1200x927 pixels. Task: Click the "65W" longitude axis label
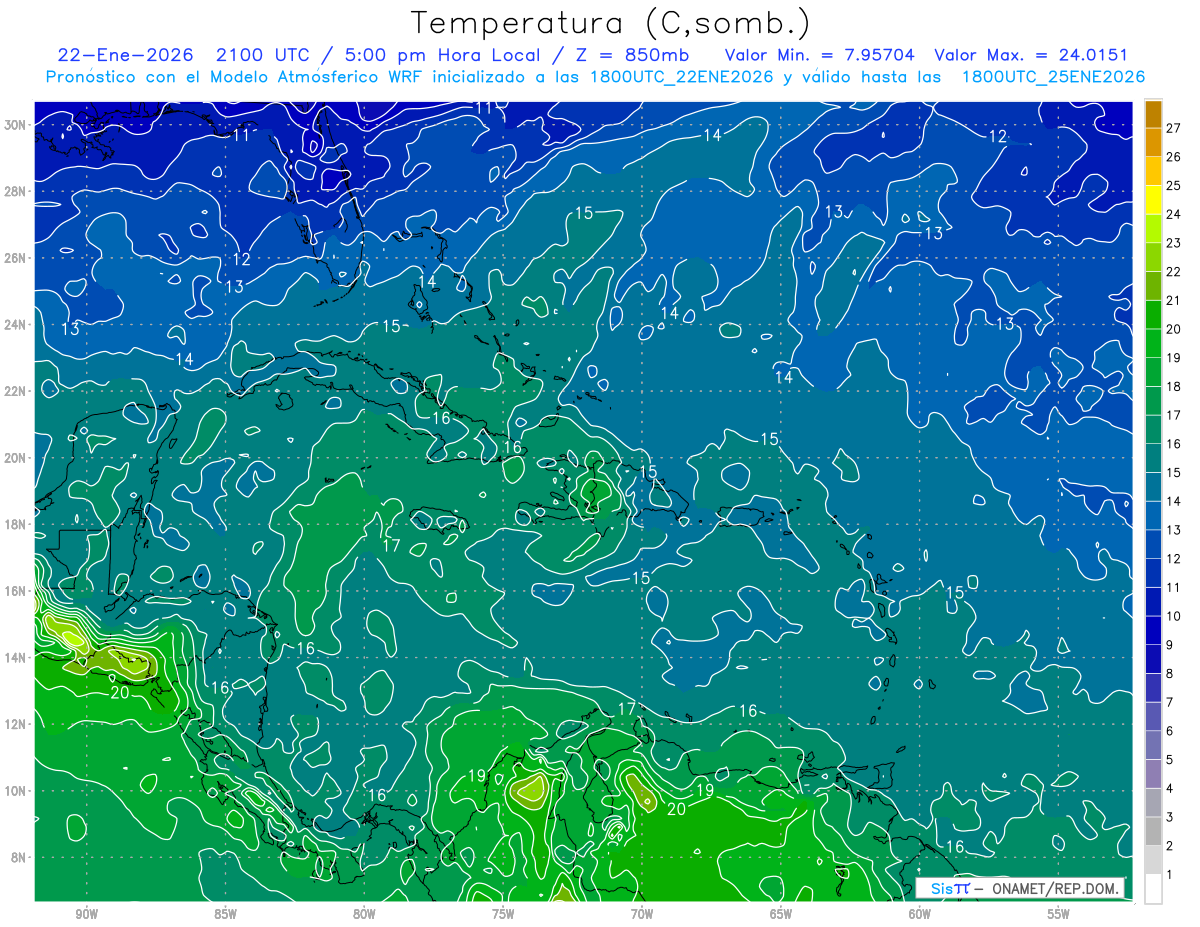781,914
